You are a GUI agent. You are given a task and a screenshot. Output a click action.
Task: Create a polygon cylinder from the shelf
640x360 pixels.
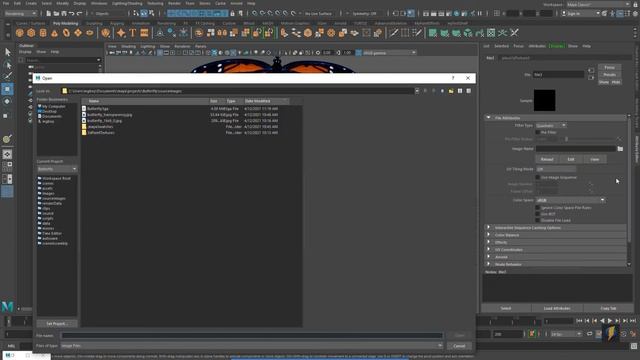[43, 33]
